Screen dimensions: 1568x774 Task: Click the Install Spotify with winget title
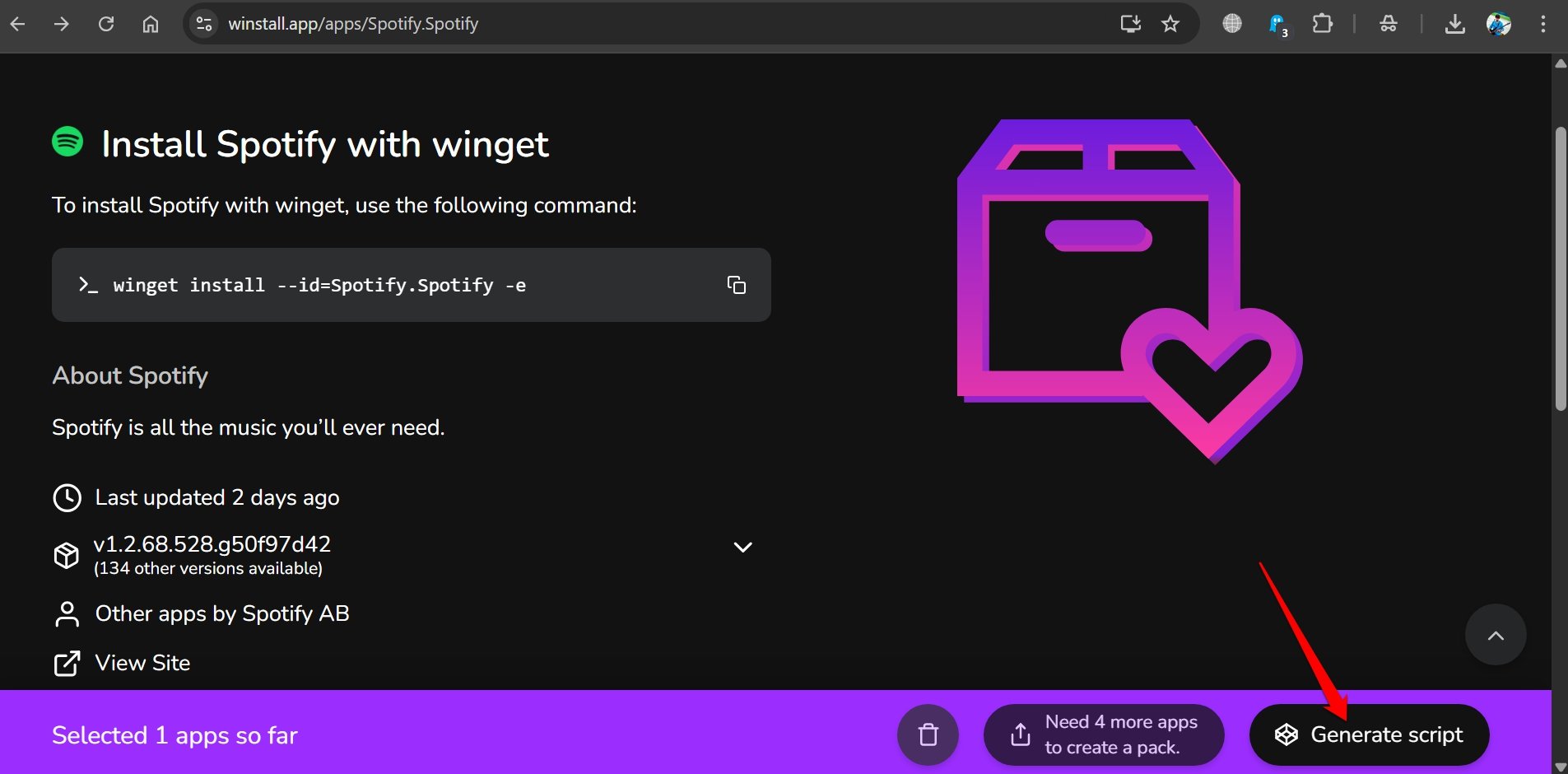tap(325, 144)
